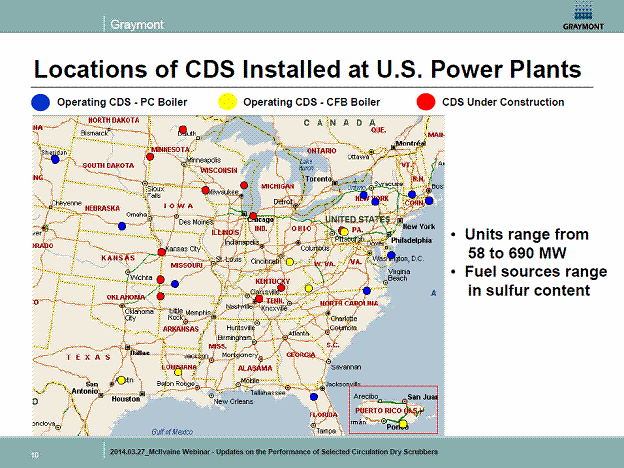Click the "Toronto" city label
The width and height of the screenshot is (624, 468).
pos(318,179)
